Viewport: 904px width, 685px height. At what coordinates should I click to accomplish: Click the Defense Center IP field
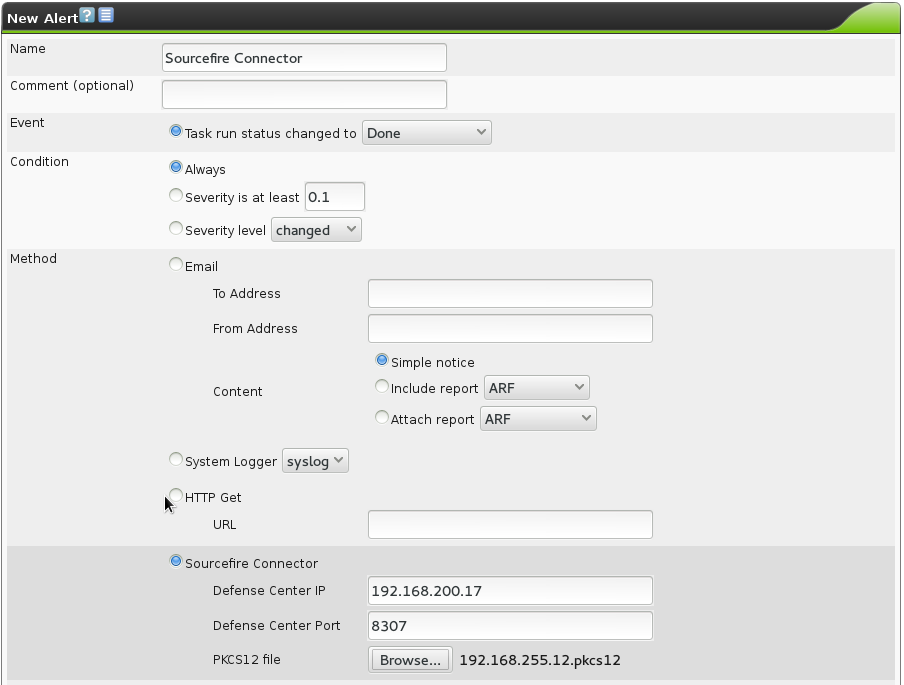point(510,591)
